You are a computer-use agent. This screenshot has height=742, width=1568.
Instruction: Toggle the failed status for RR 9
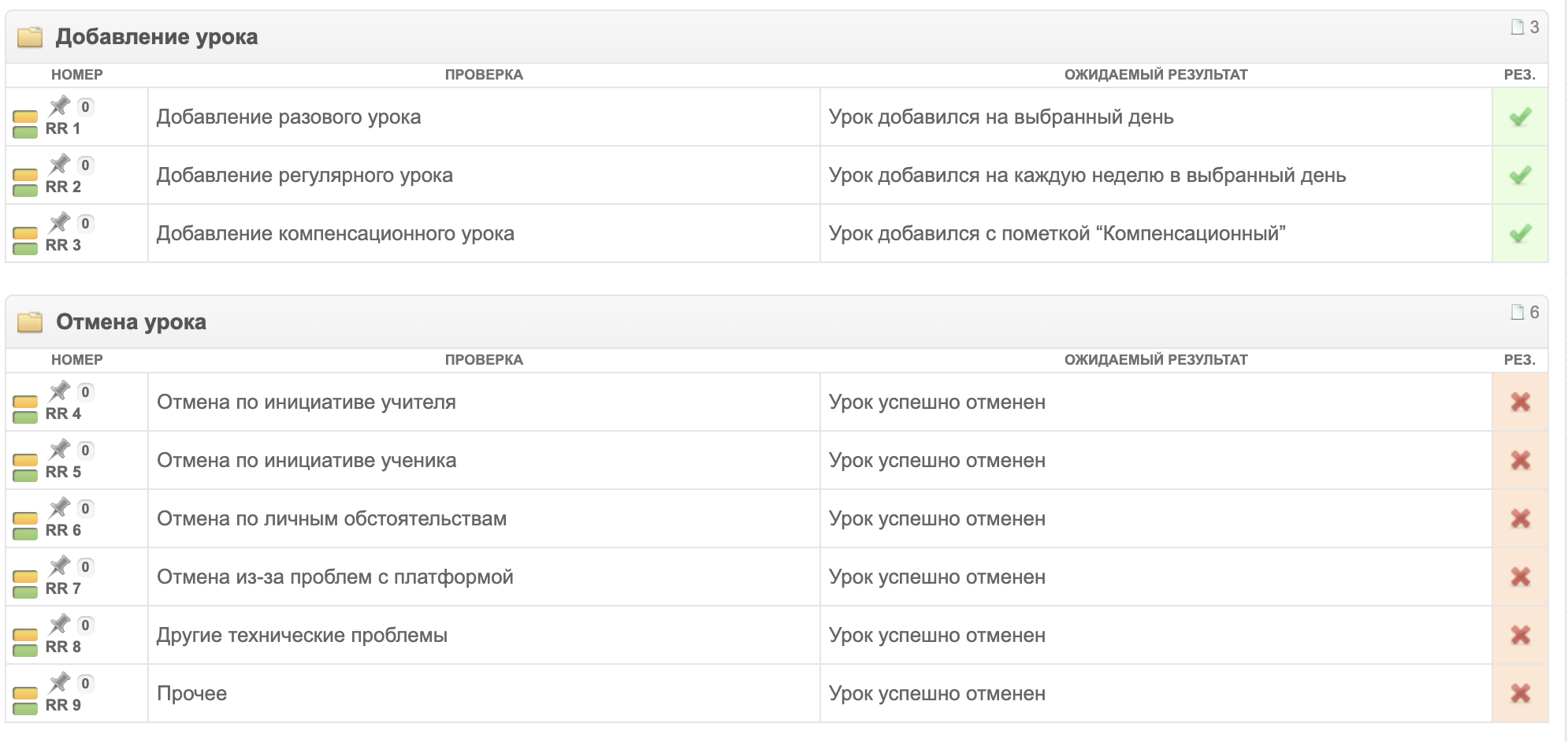[x=1520, y=693]
